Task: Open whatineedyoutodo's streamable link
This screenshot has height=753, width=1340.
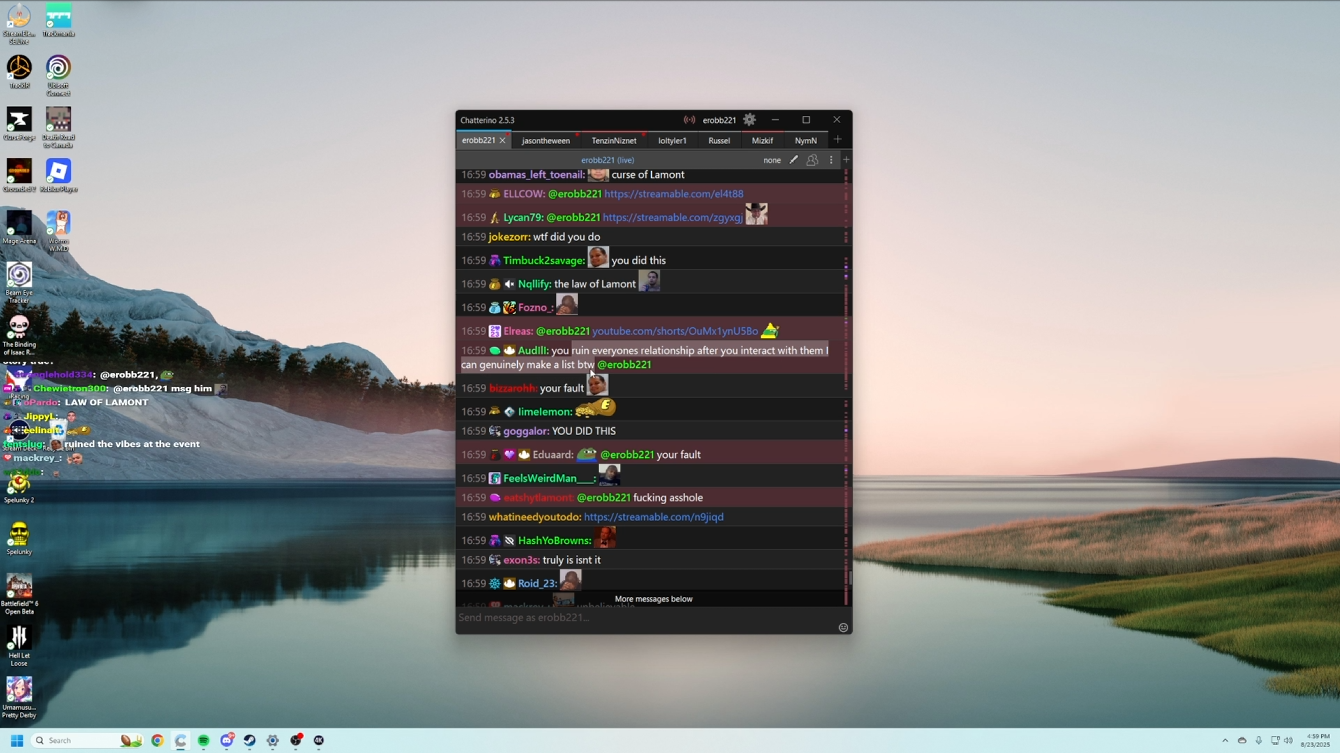Action: pos(654,517)
